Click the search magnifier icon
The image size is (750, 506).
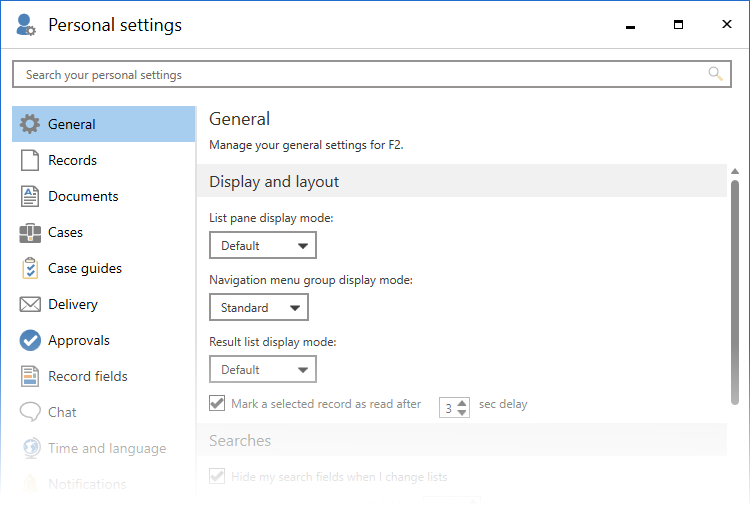715,74
